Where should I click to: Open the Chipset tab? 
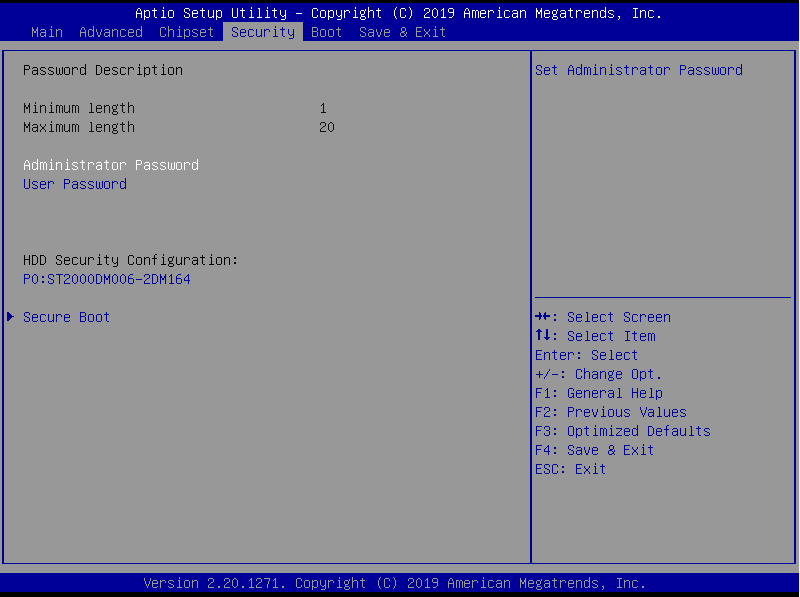[186, 32]
